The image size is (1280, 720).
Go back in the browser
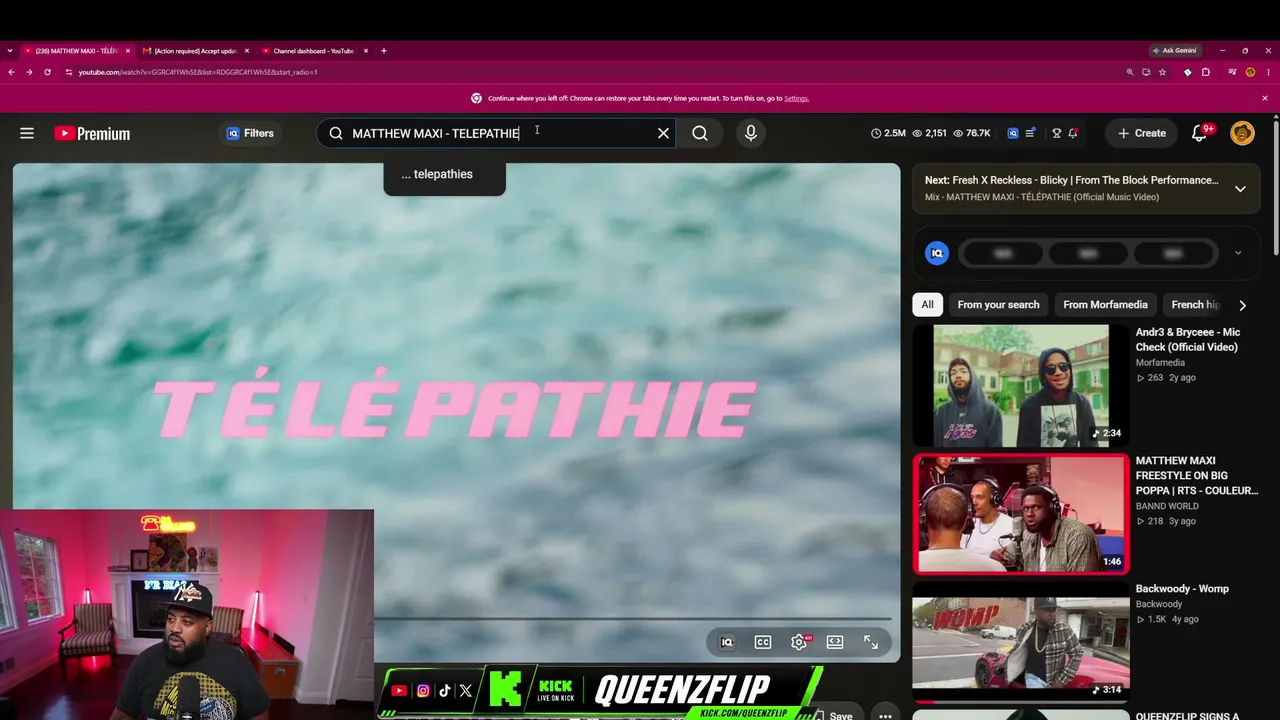coord(11,72)
